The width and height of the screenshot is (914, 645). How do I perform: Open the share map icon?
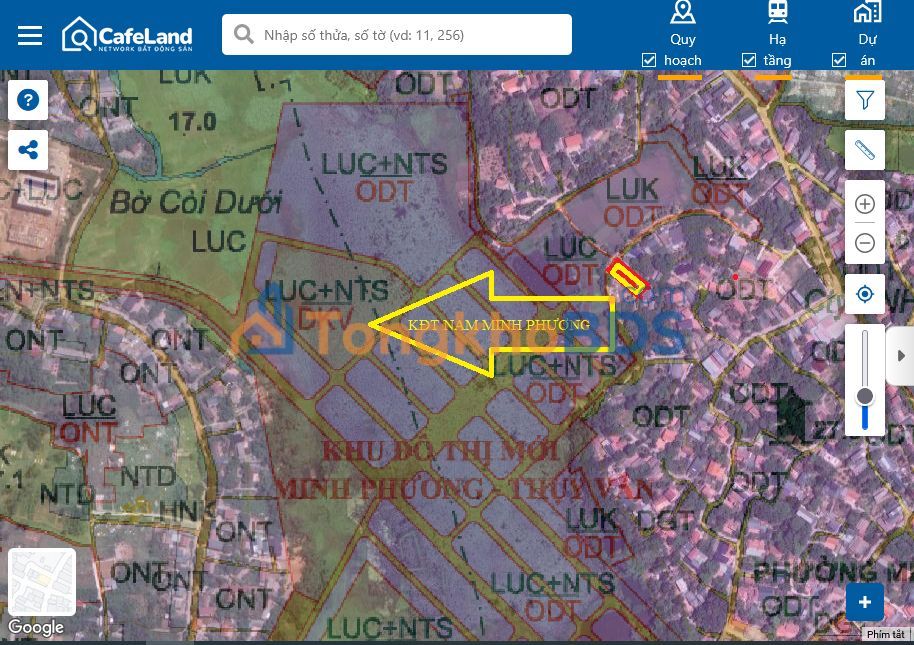pos(28,151)
